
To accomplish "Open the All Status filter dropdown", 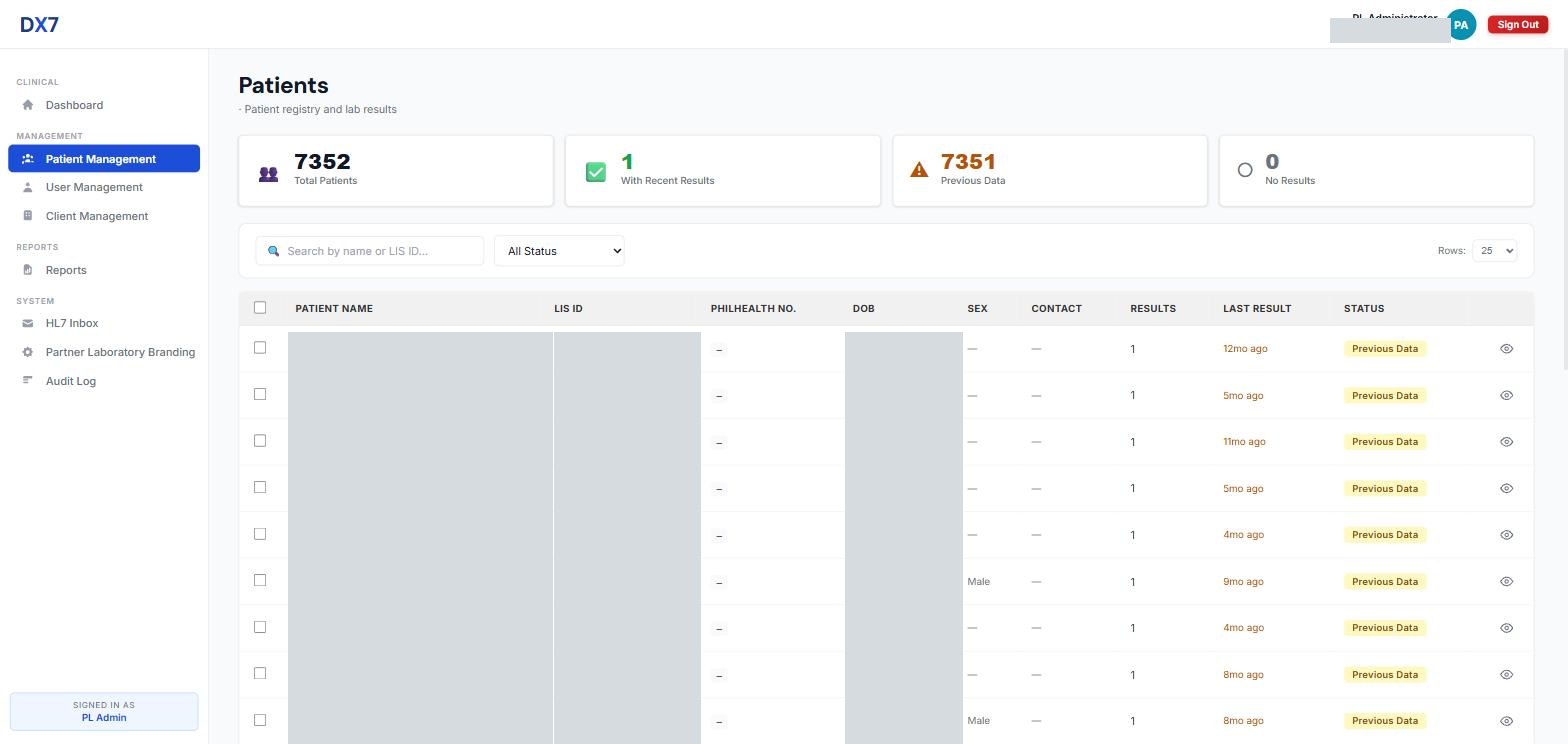I will [x=559, y=251].
